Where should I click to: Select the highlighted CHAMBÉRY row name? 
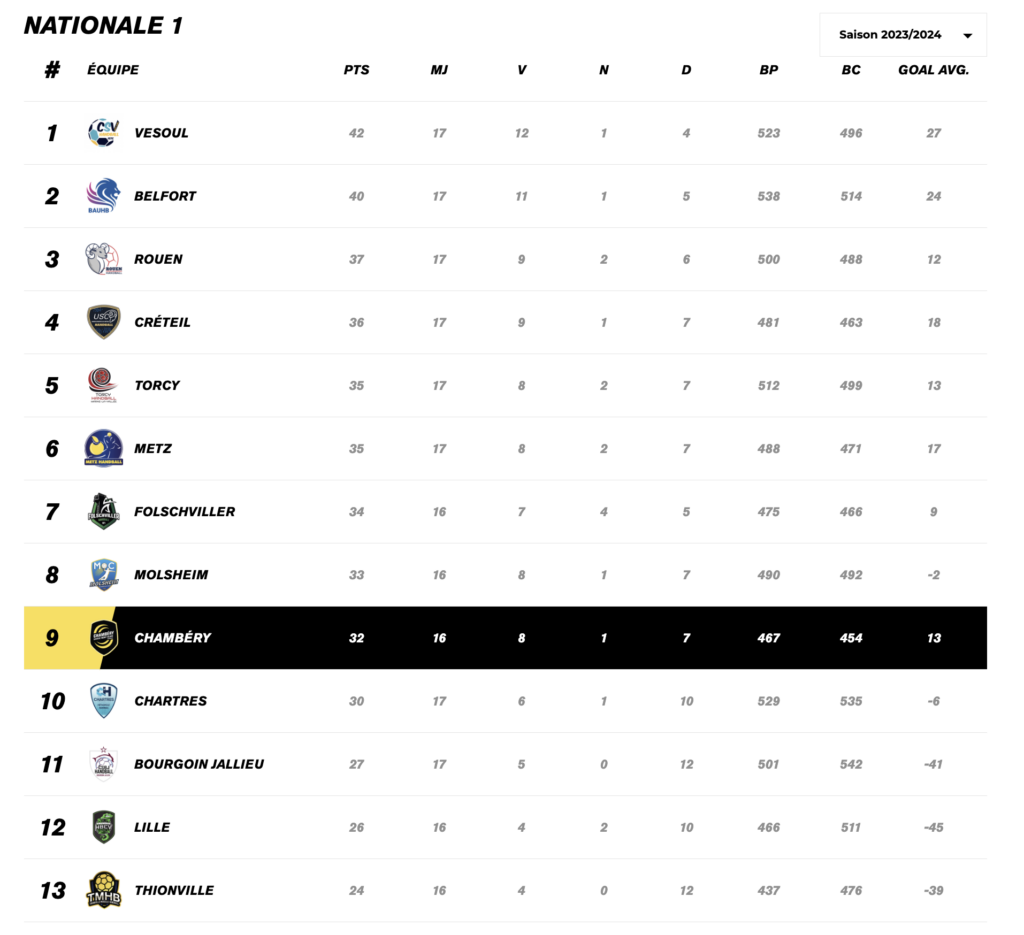(x=172, y=638)
